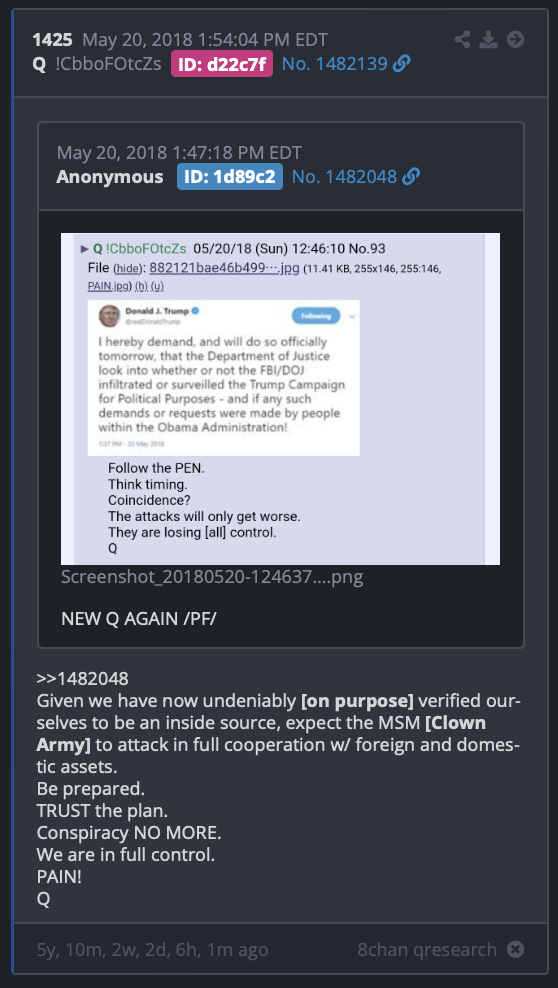Click the circled X icon next to 8chan qresearch
This screenshot has height=988, width=558.
pos(515,949)
